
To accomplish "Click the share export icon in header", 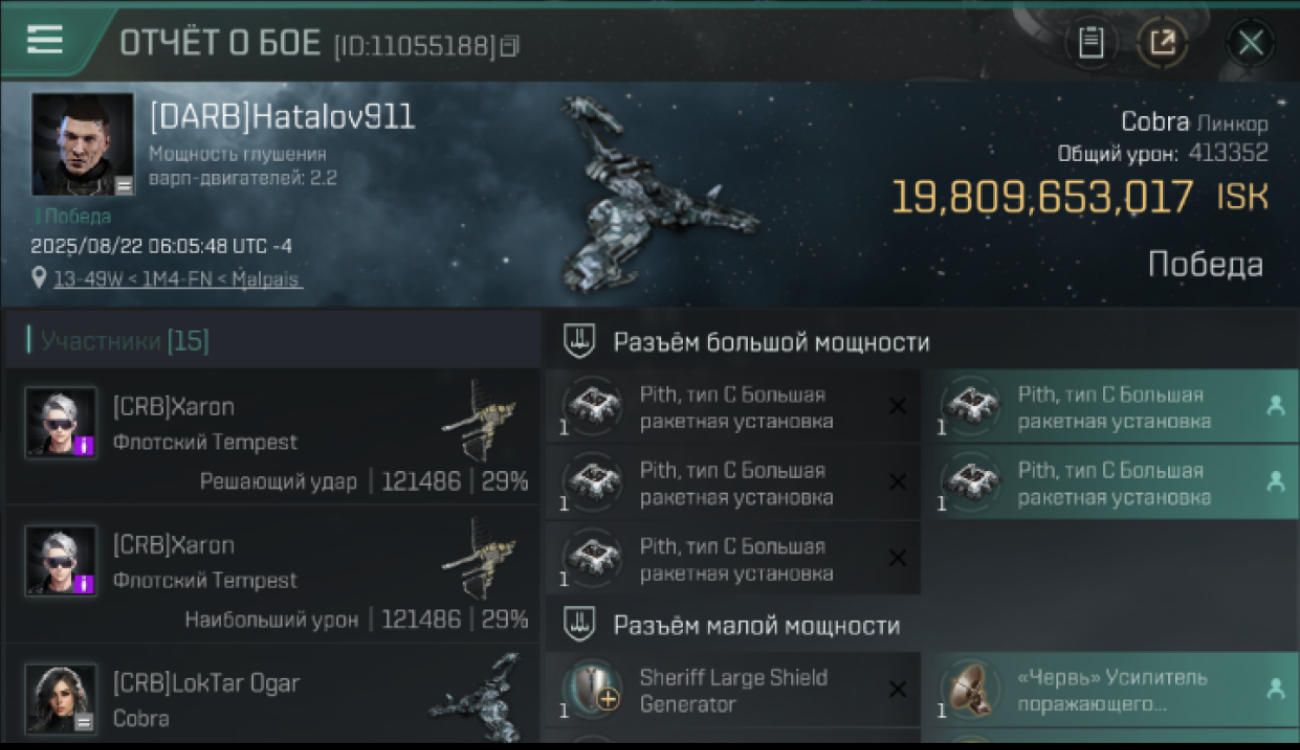I will [x=1162, y=43].
